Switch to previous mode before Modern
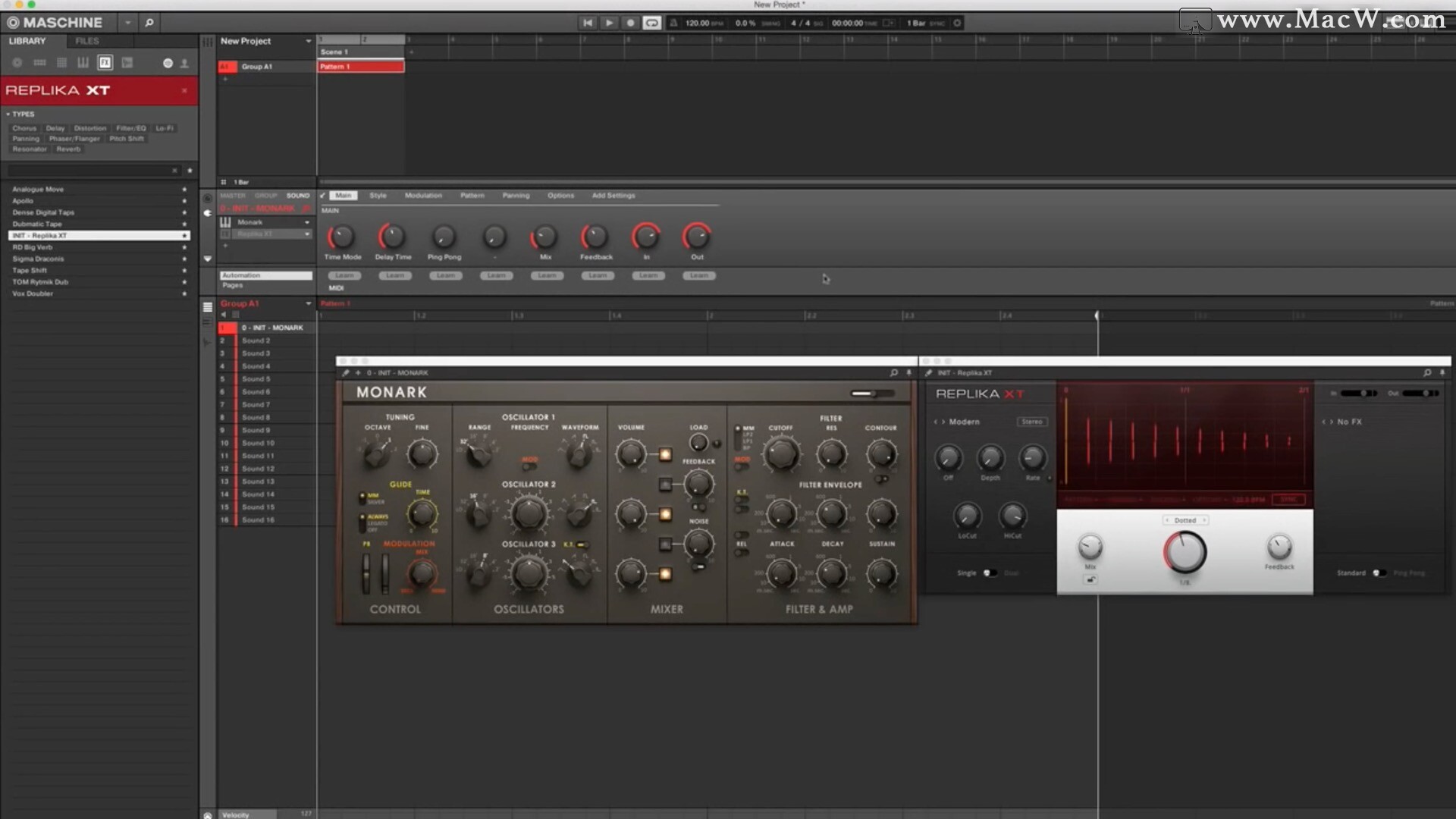 coord(936,422)
